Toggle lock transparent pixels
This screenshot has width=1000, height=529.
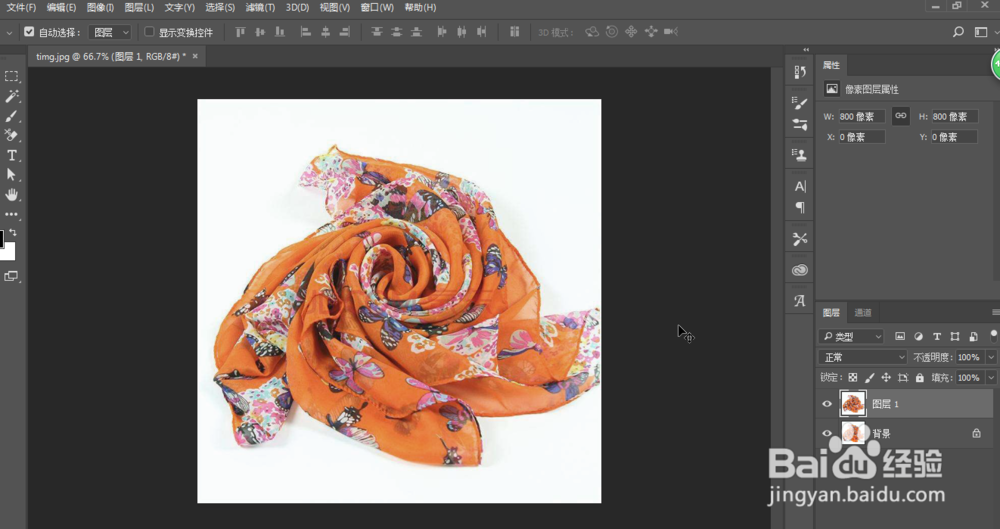point(853,378)
